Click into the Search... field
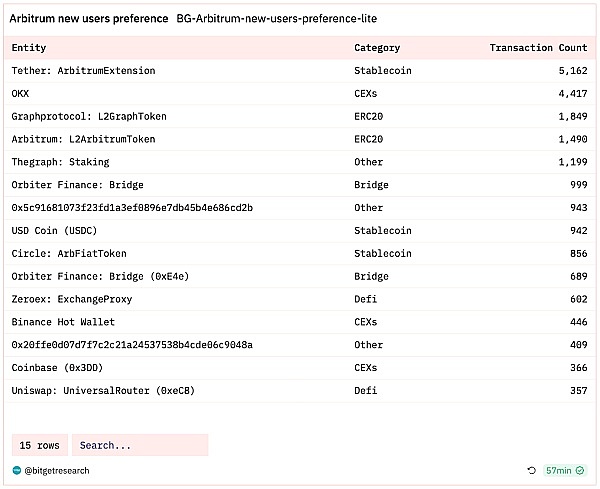This screenshot has height=489, width=600. pos(139,445)
